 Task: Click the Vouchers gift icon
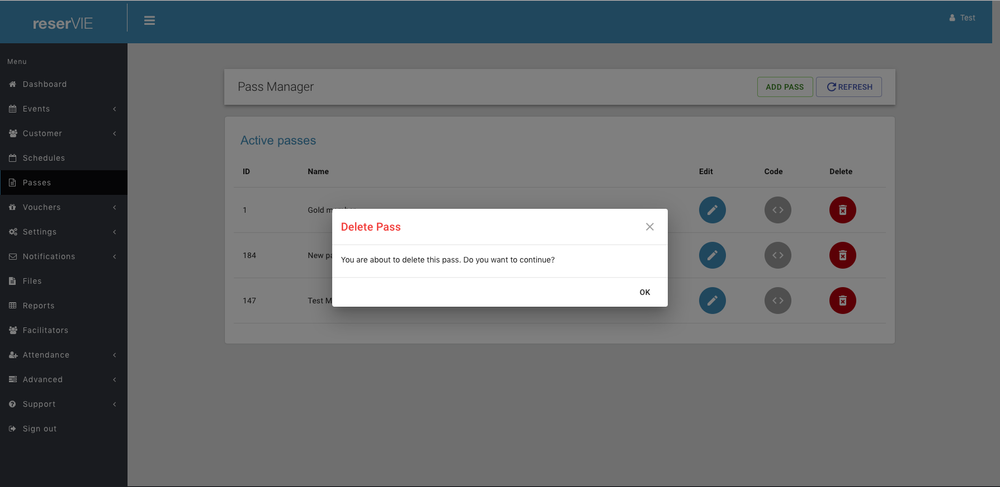12,207
